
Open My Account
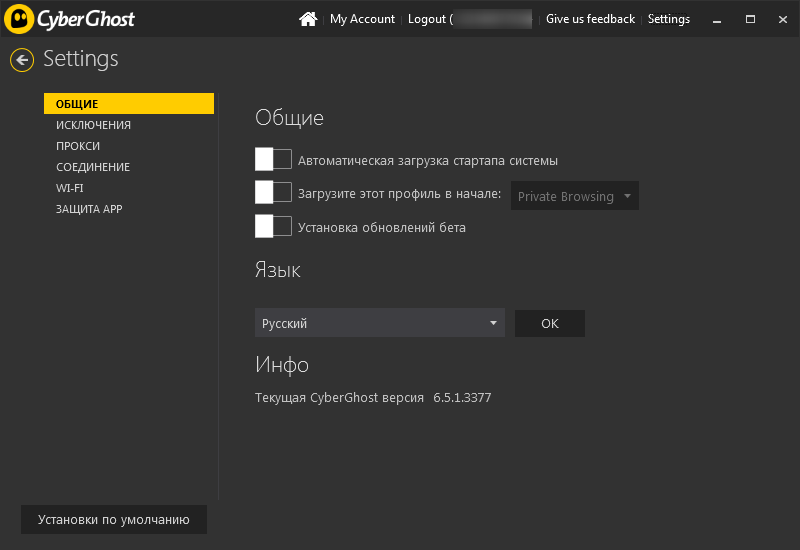[x=362, y=19]
